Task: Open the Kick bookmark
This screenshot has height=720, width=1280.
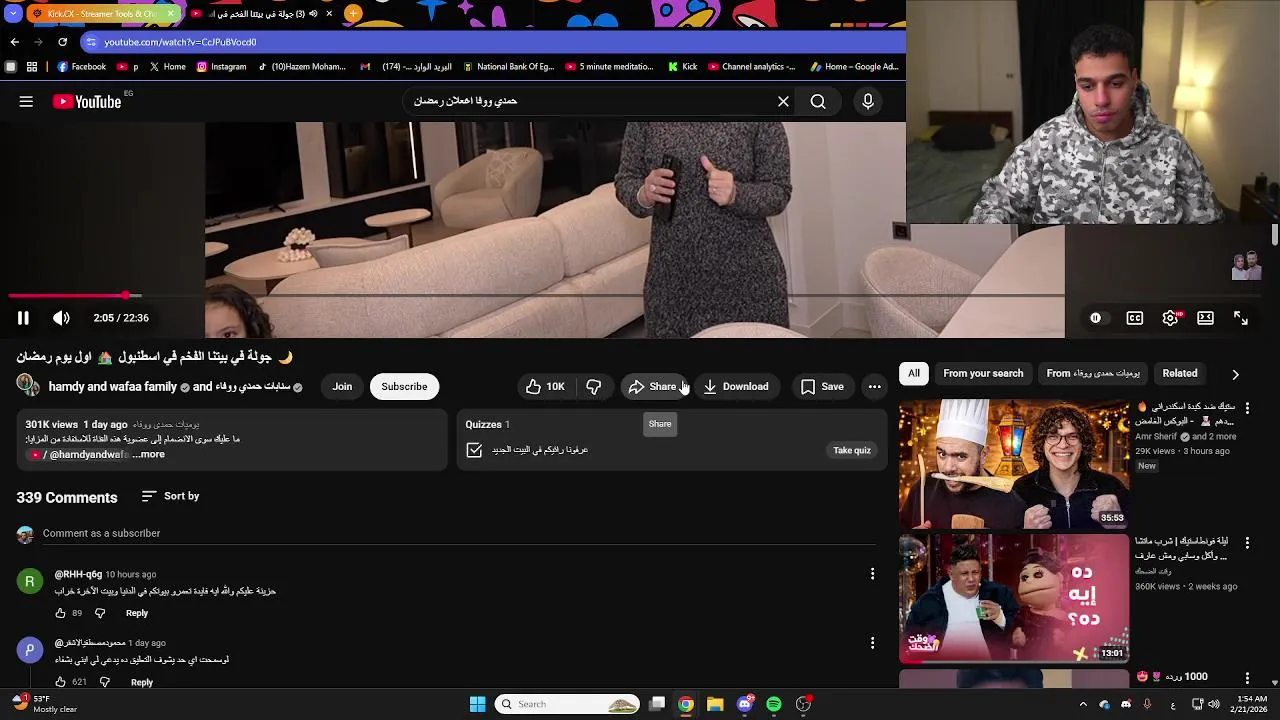Action: (682, 67)
